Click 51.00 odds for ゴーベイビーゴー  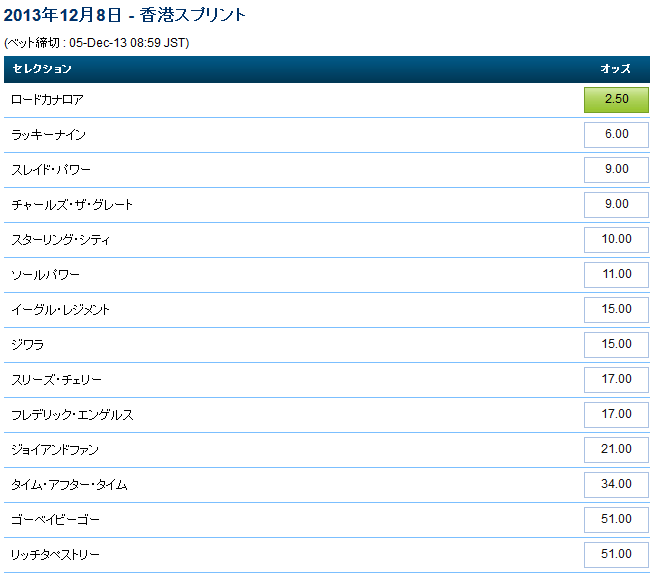click(x=616, y=519)
